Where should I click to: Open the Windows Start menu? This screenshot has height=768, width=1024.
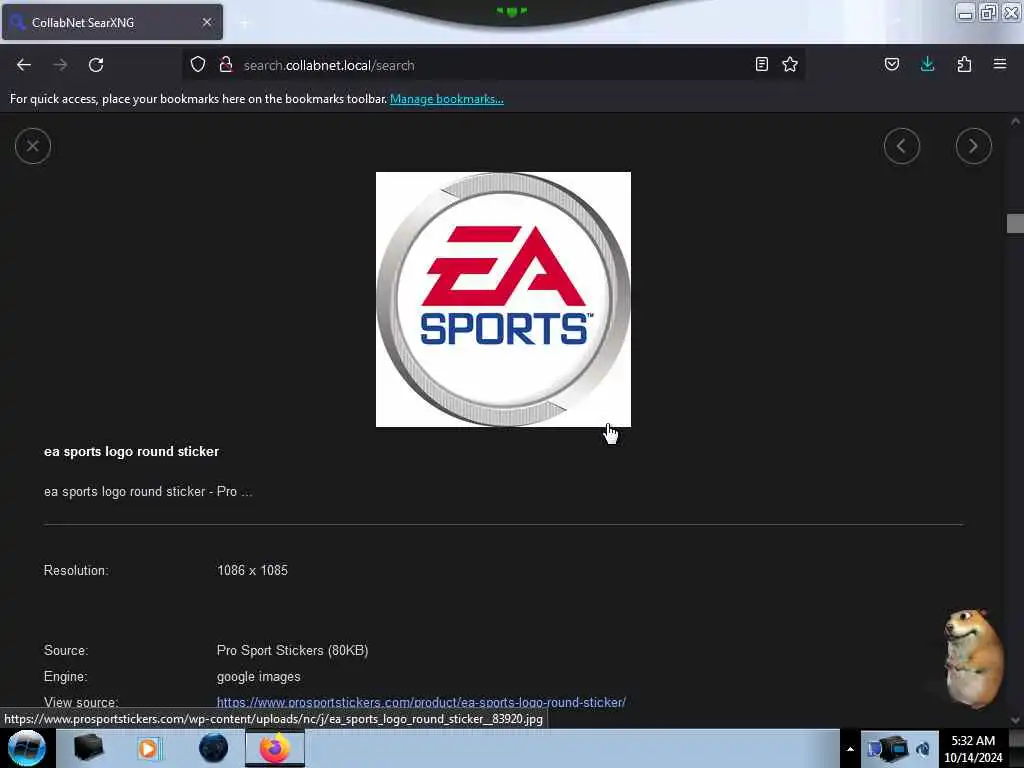pos(26,748)
